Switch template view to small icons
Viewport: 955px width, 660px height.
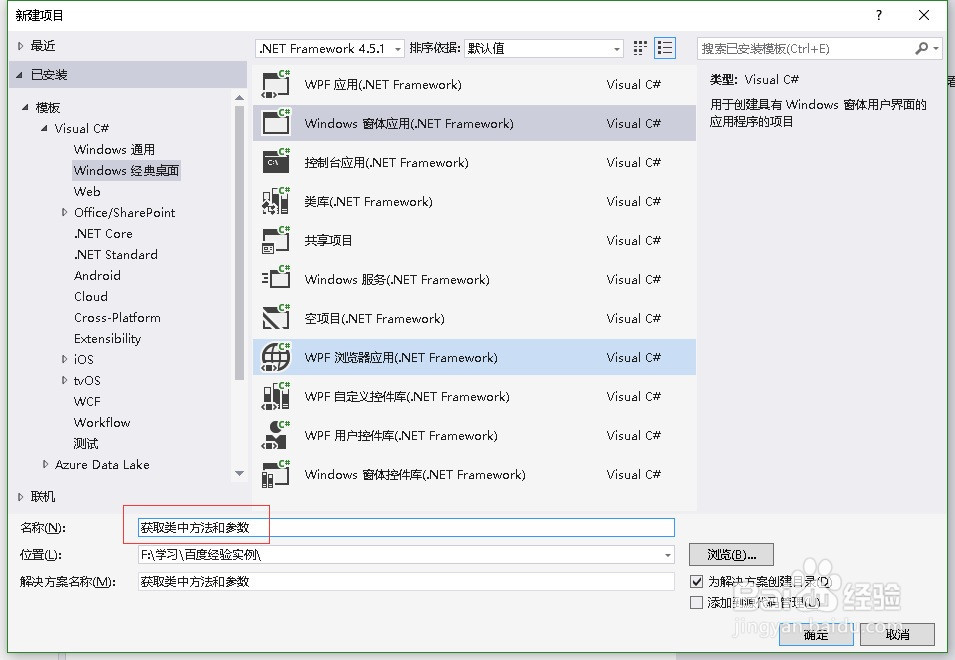[x=639, y=47]
